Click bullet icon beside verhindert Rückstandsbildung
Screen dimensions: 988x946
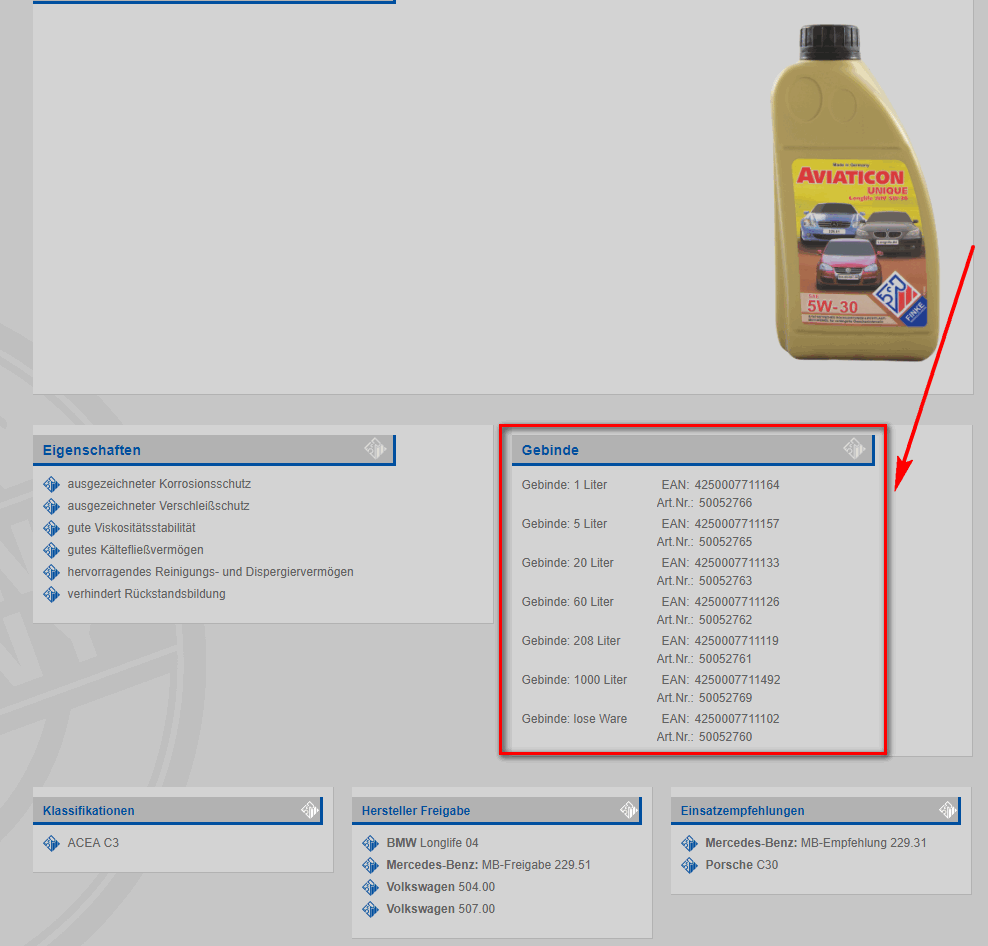pyautogui.click(x=51, y=594)
